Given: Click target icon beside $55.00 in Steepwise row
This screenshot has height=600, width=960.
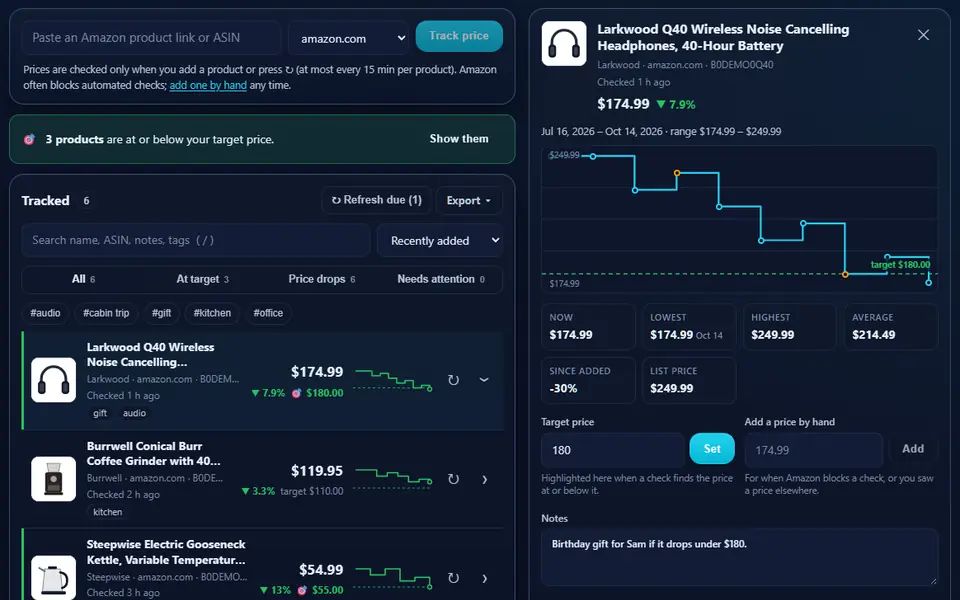Looking at the screenshot, I should (x=302, y=590).
